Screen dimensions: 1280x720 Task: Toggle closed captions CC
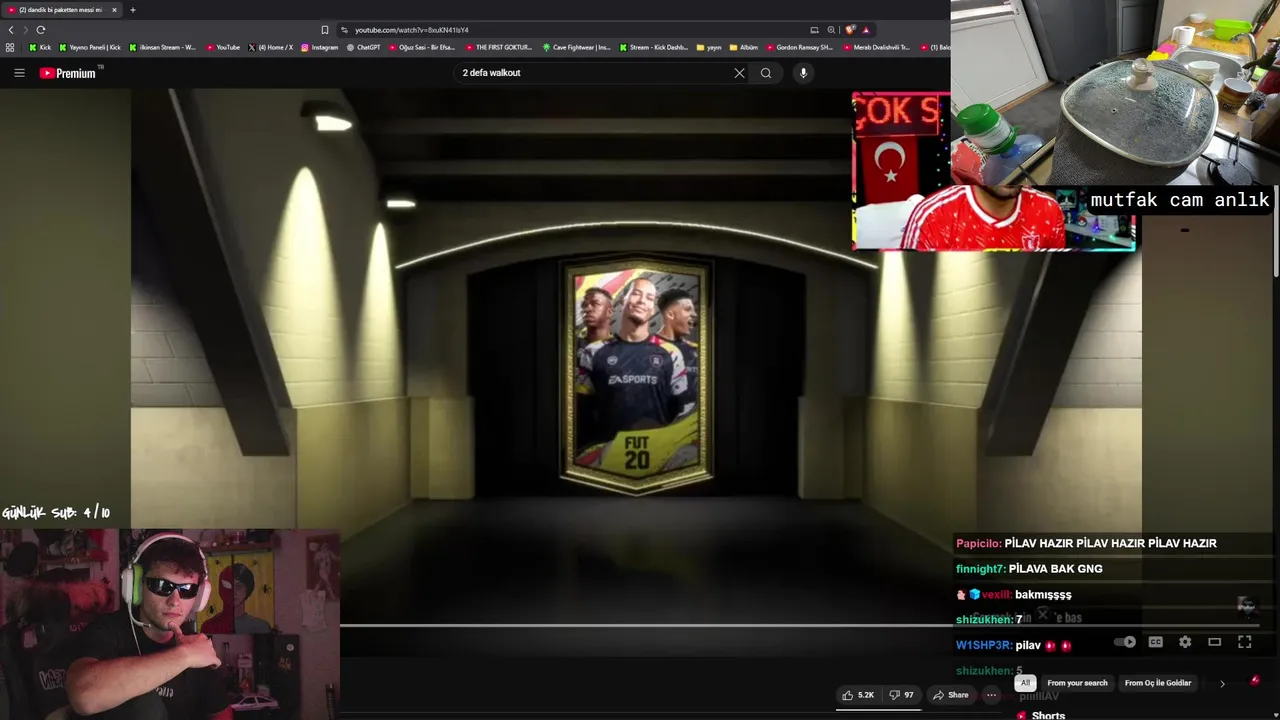point(1156,642)
